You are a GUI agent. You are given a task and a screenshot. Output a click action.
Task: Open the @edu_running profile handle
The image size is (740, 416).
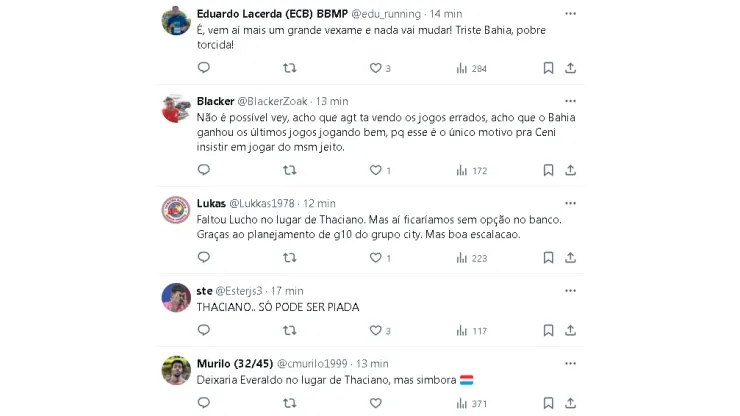tap(386, 14)
